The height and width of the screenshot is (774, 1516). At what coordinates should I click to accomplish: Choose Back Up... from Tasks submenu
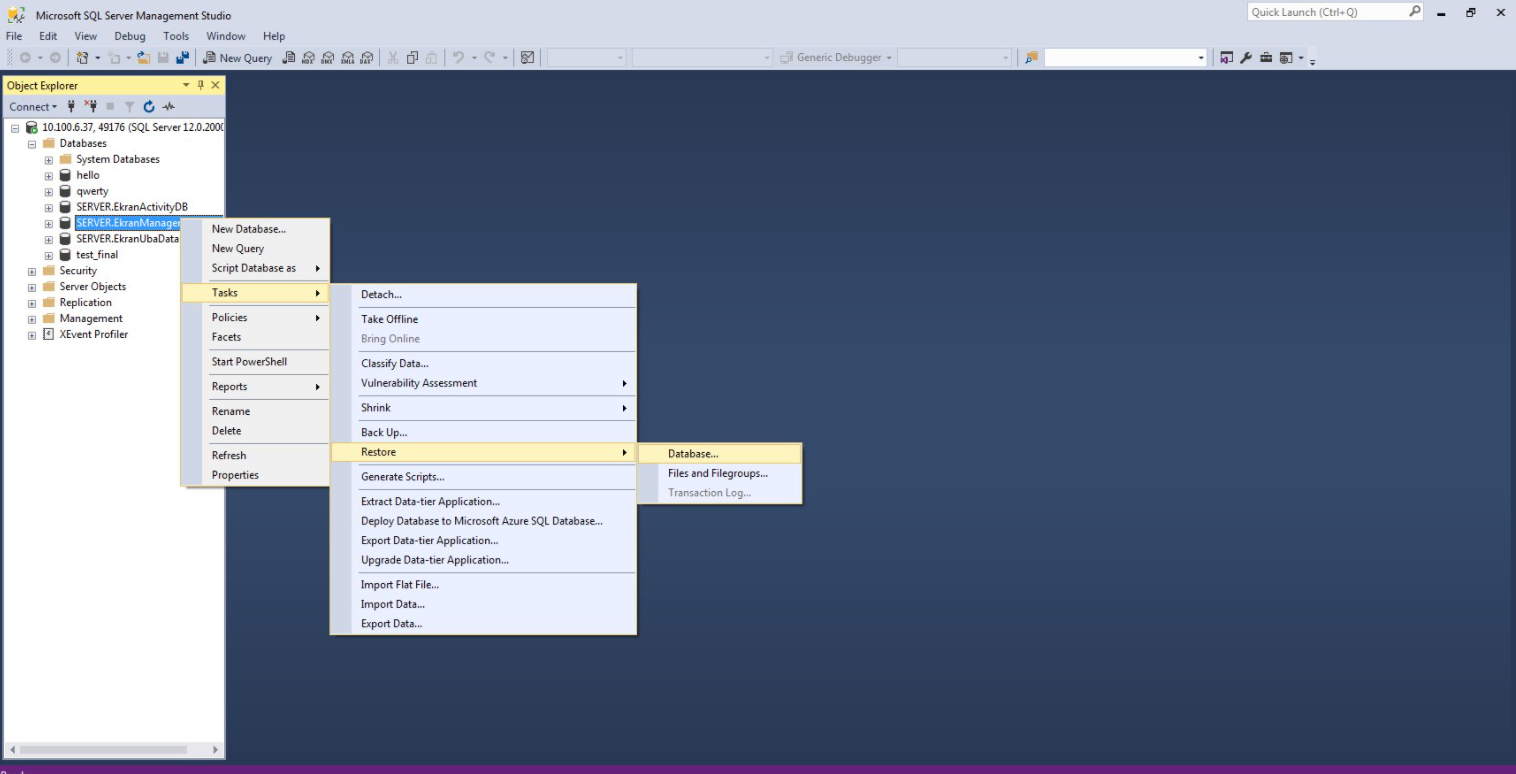tap(384, 432)
